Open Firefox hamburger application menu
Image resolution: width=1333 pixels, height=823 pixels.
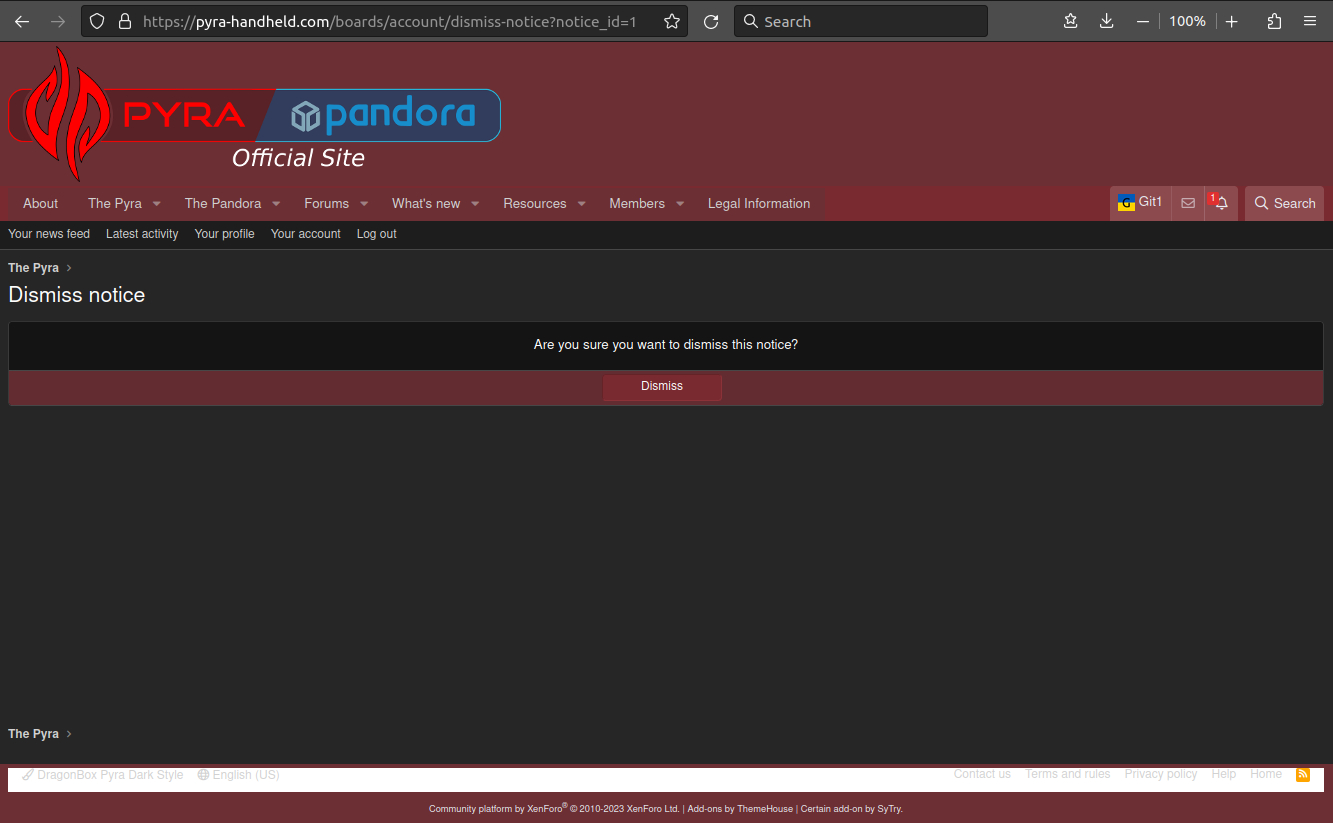tap(1310, 21)
